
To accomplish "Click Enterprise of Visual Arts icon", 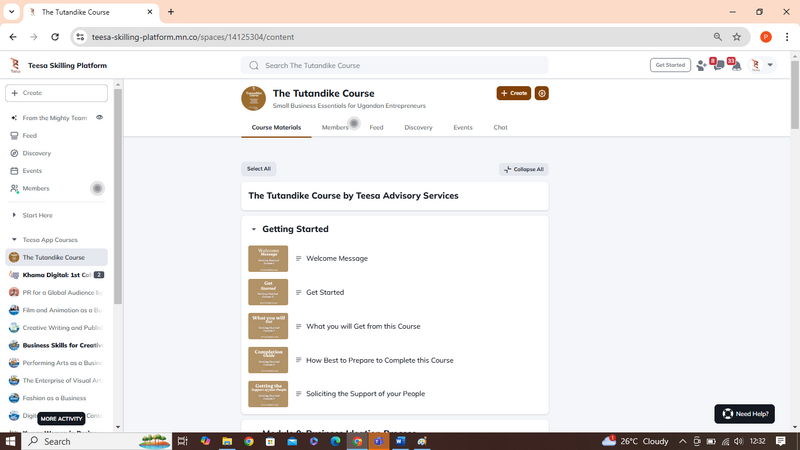I will click(x=14, y=381).
